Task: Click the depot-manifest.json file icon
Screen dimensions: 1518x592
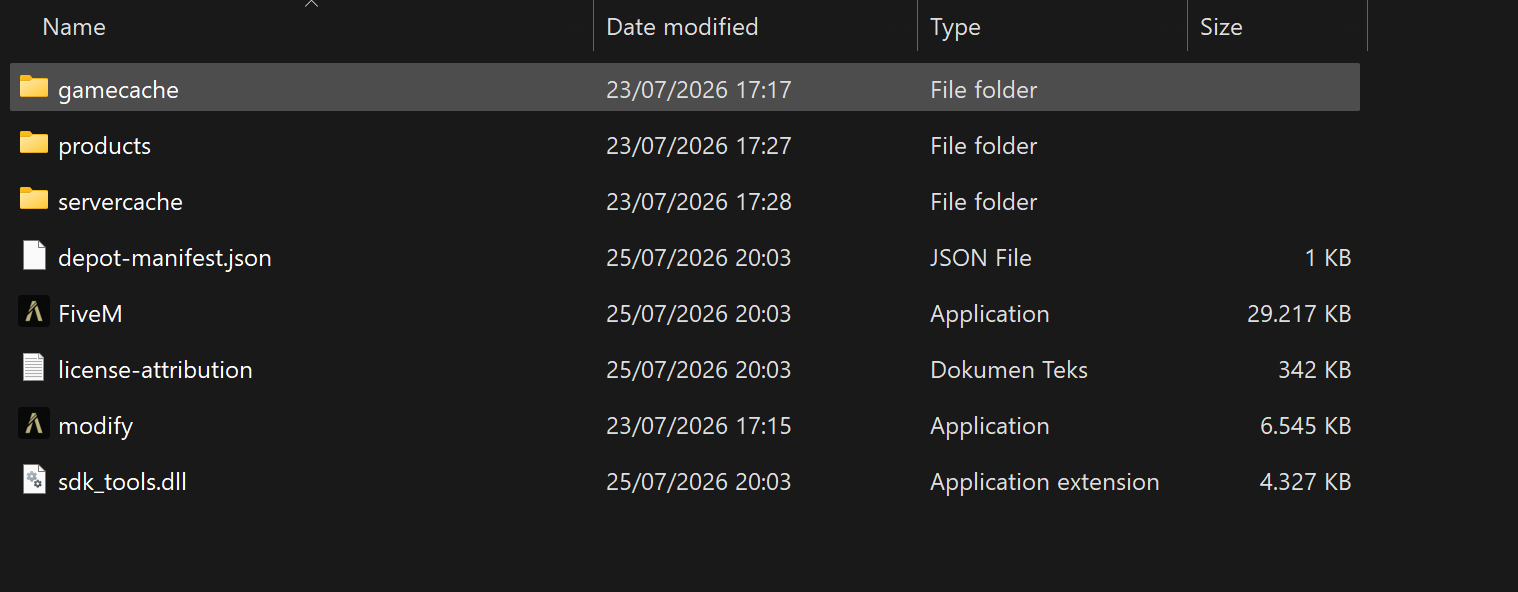Action: tap(34, 256)
